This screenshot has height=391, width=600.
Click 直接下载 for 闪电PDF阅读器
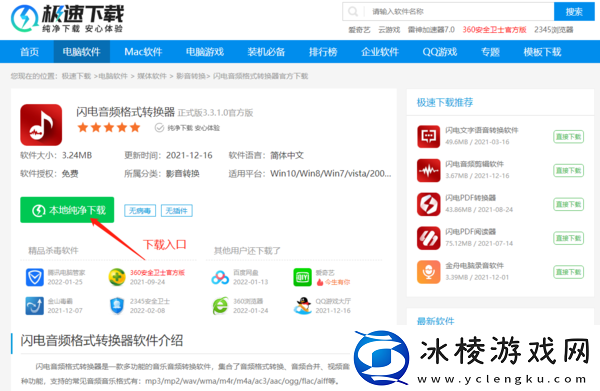click(568, 238)
